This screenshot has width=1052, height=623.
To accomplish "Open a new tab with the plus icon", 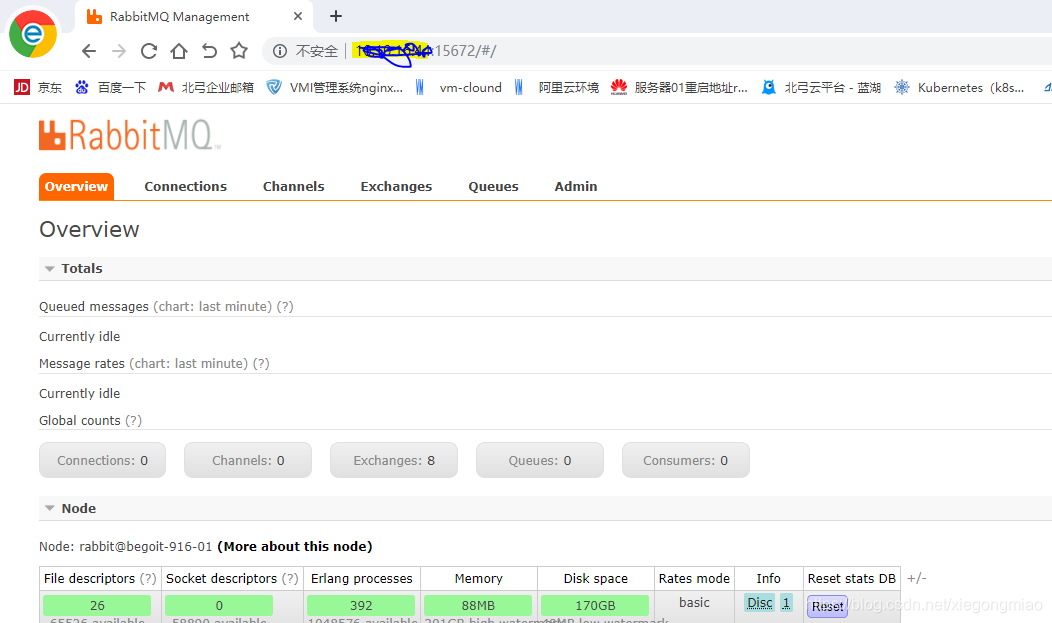I will 335,16.
